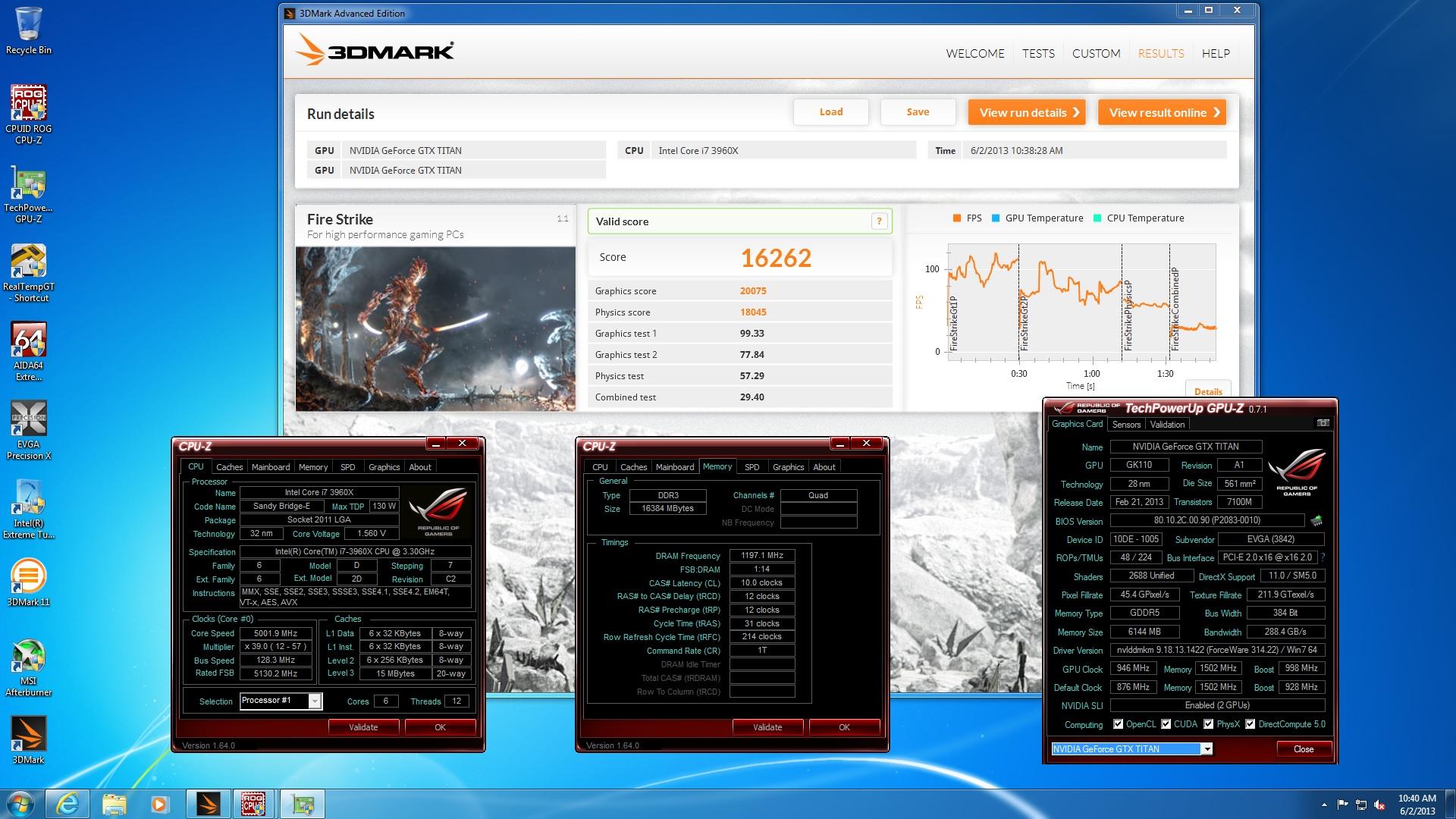The width and height of the screenshot is (1456, 819).
Task: Click the muted volume tray icon
Action: (x=1380, y=804)
